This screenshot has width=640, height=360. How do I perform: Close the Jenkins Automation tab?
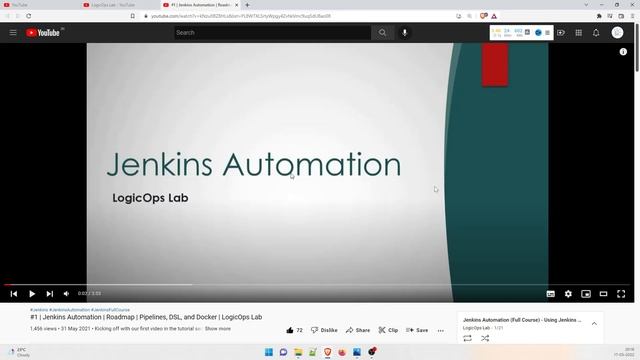click(237, 5)
